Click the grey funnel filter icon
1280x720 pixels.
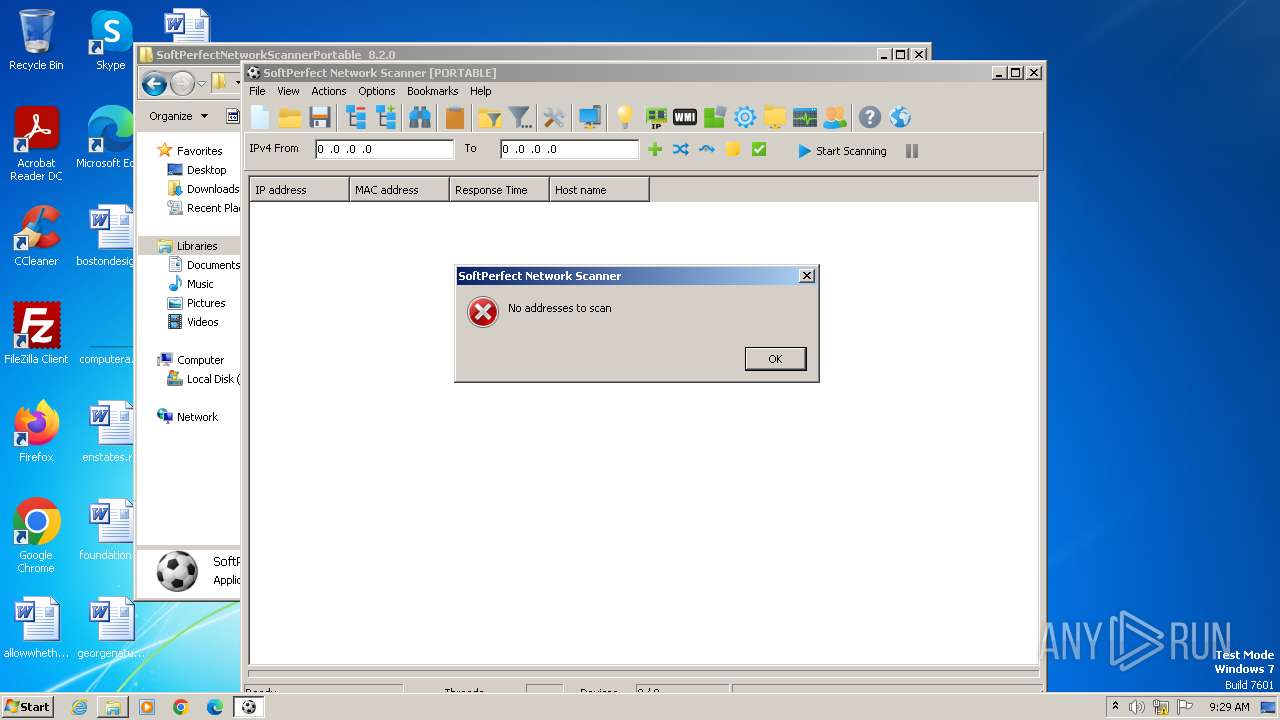520,118
